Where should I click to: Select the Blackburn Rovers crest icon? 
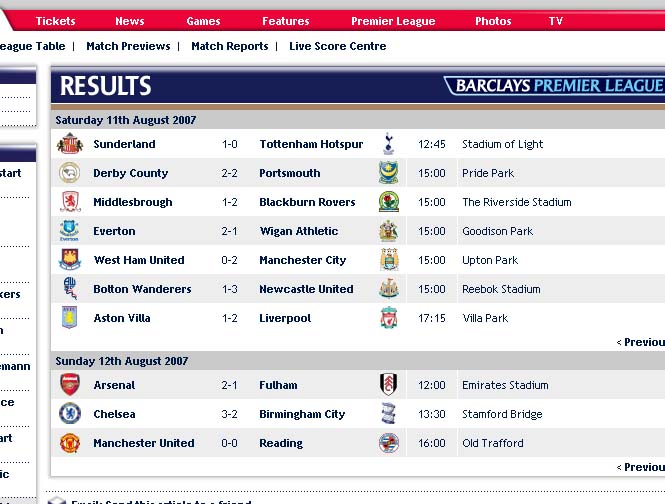pyautogui.click(x=388, y=202)
